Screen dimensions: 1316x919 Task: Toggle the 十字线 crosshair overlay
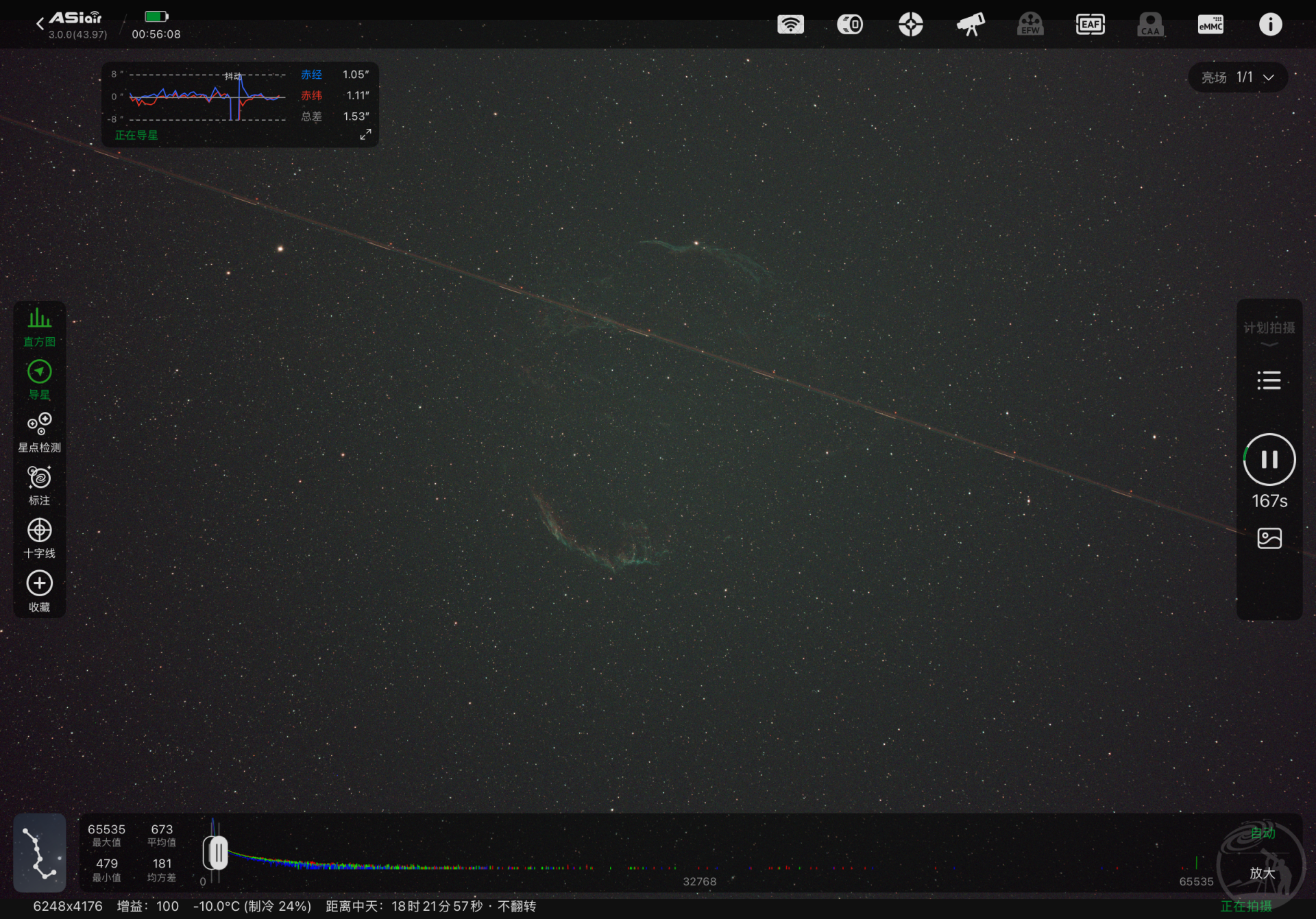39,538
